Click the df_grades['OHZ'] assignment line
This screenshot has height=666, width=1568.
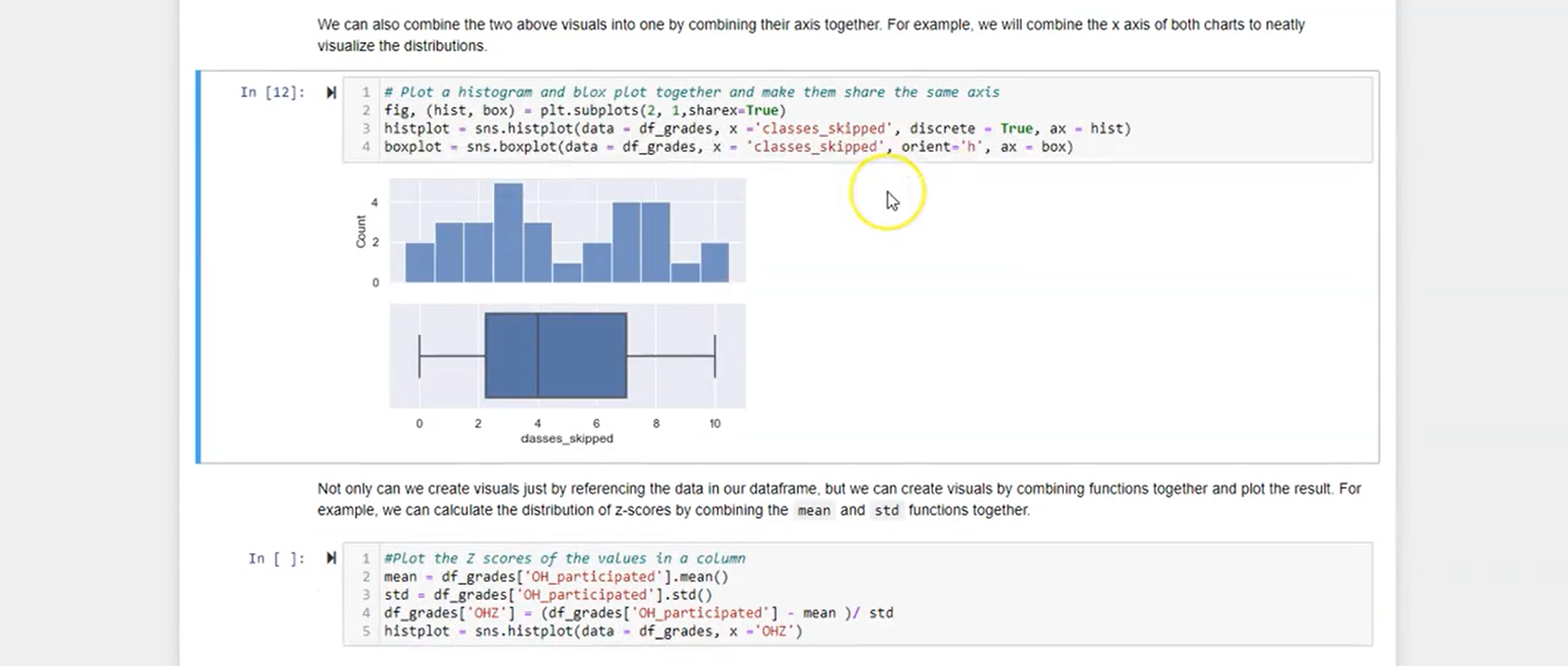(x=639, y=613)
